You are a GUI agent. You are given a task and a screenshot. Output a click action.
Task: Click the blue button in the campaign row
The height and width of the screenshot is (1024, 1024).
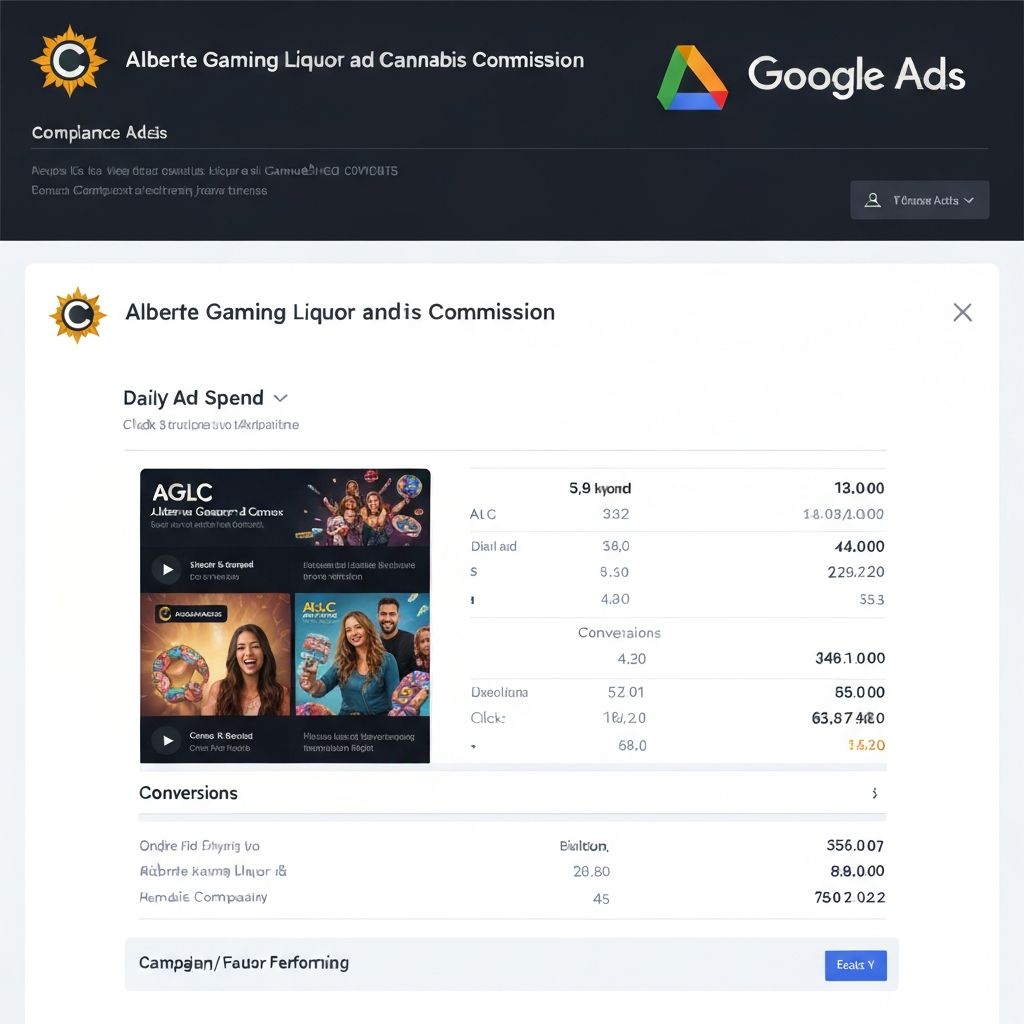point(856,965)
